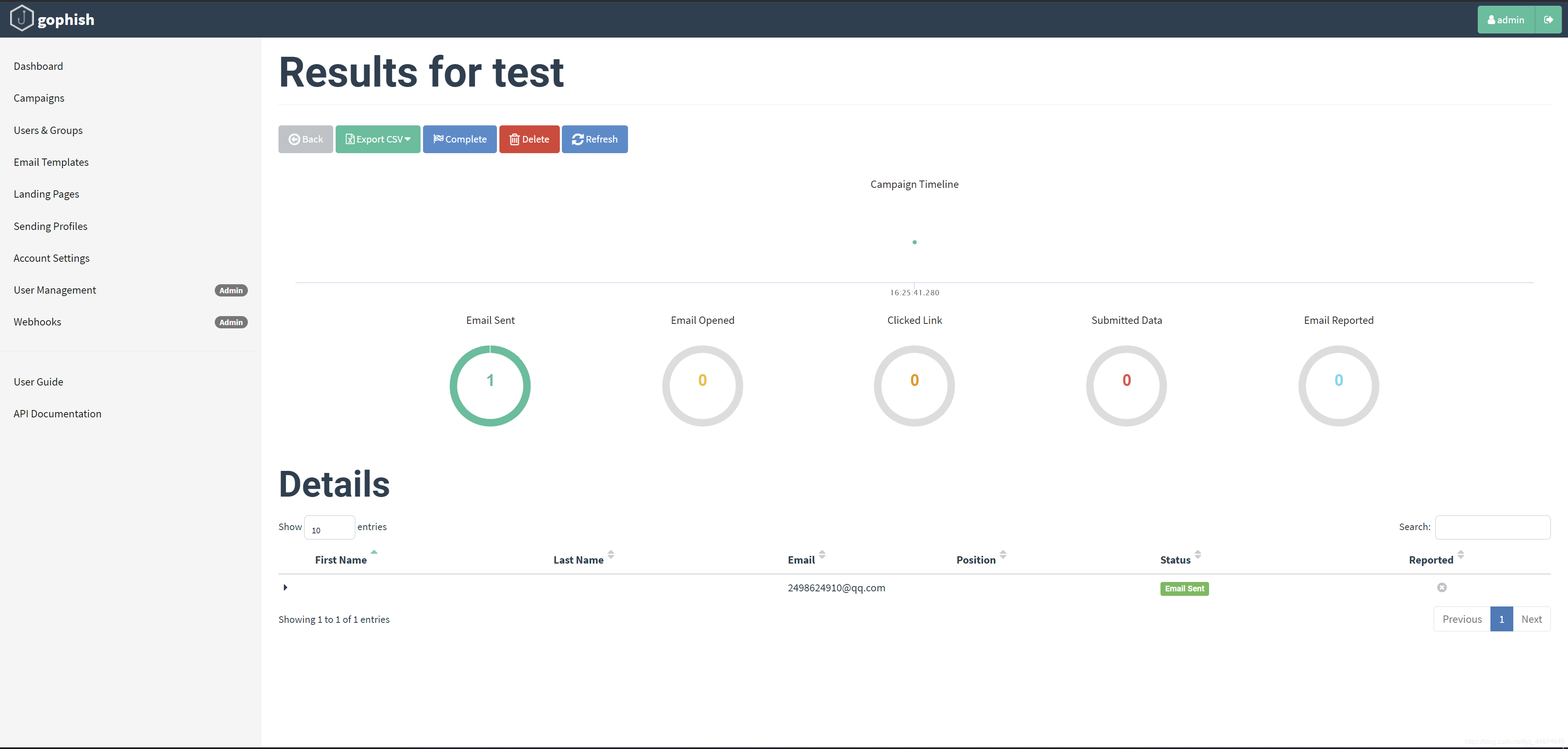
Task: Click the Email Sent donut chart
Action: tap(490, 386)
